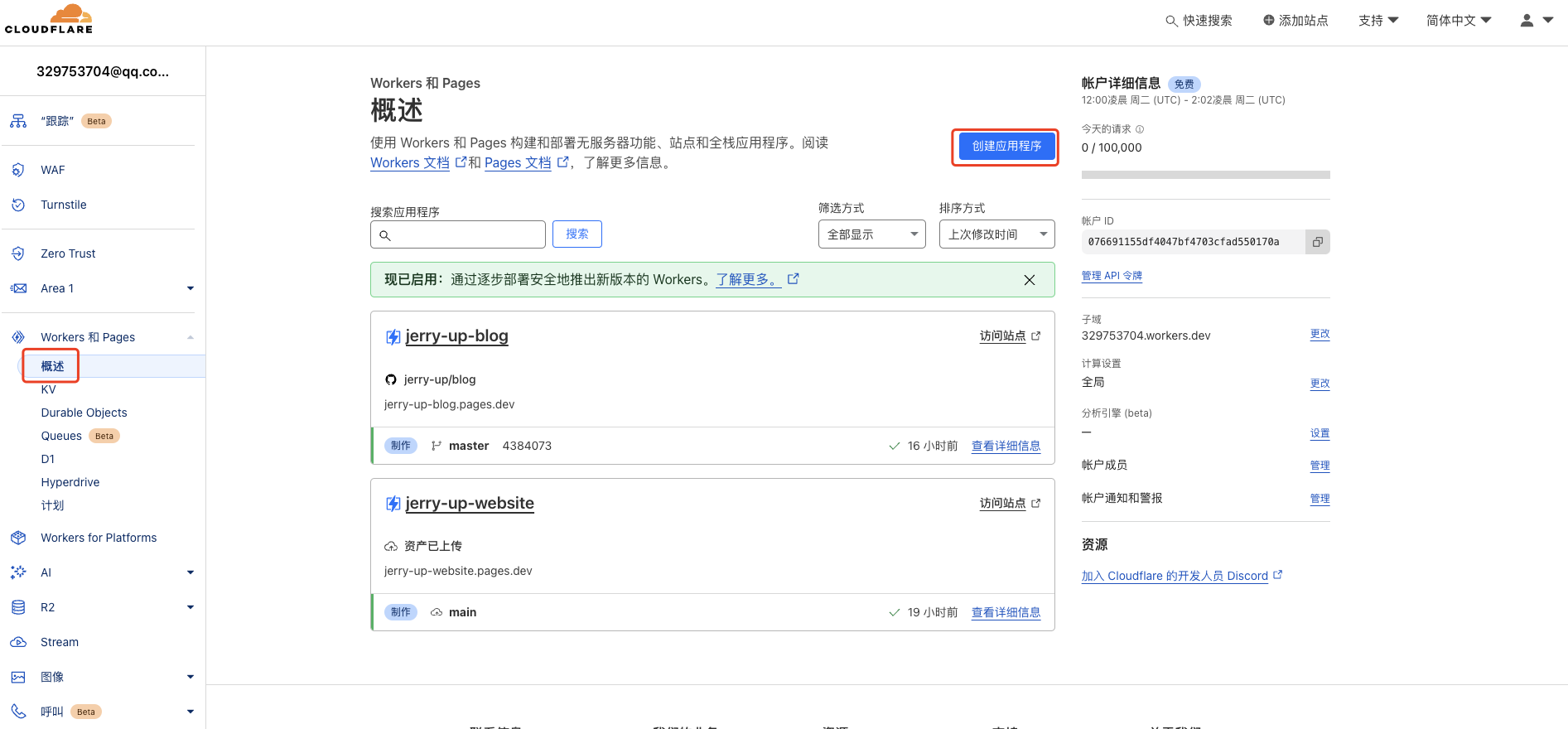Click 更改 next to the workers.dev subdomain
The width and height of the screenshot is (1568, 729).
[1320, 334]
